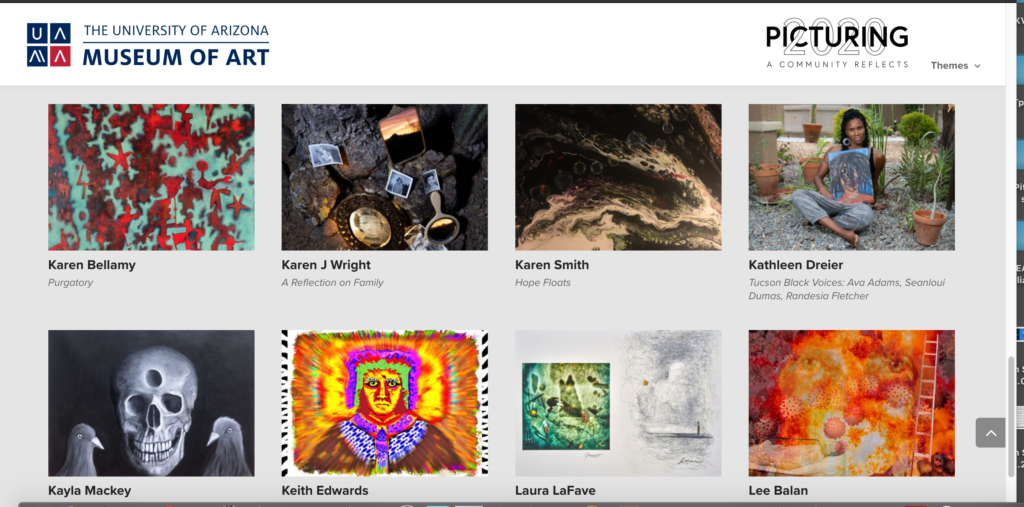The height and width of the screenshot is (507, 1024).
Task: Expand the Themes dropdown menu
Action: 955,65
